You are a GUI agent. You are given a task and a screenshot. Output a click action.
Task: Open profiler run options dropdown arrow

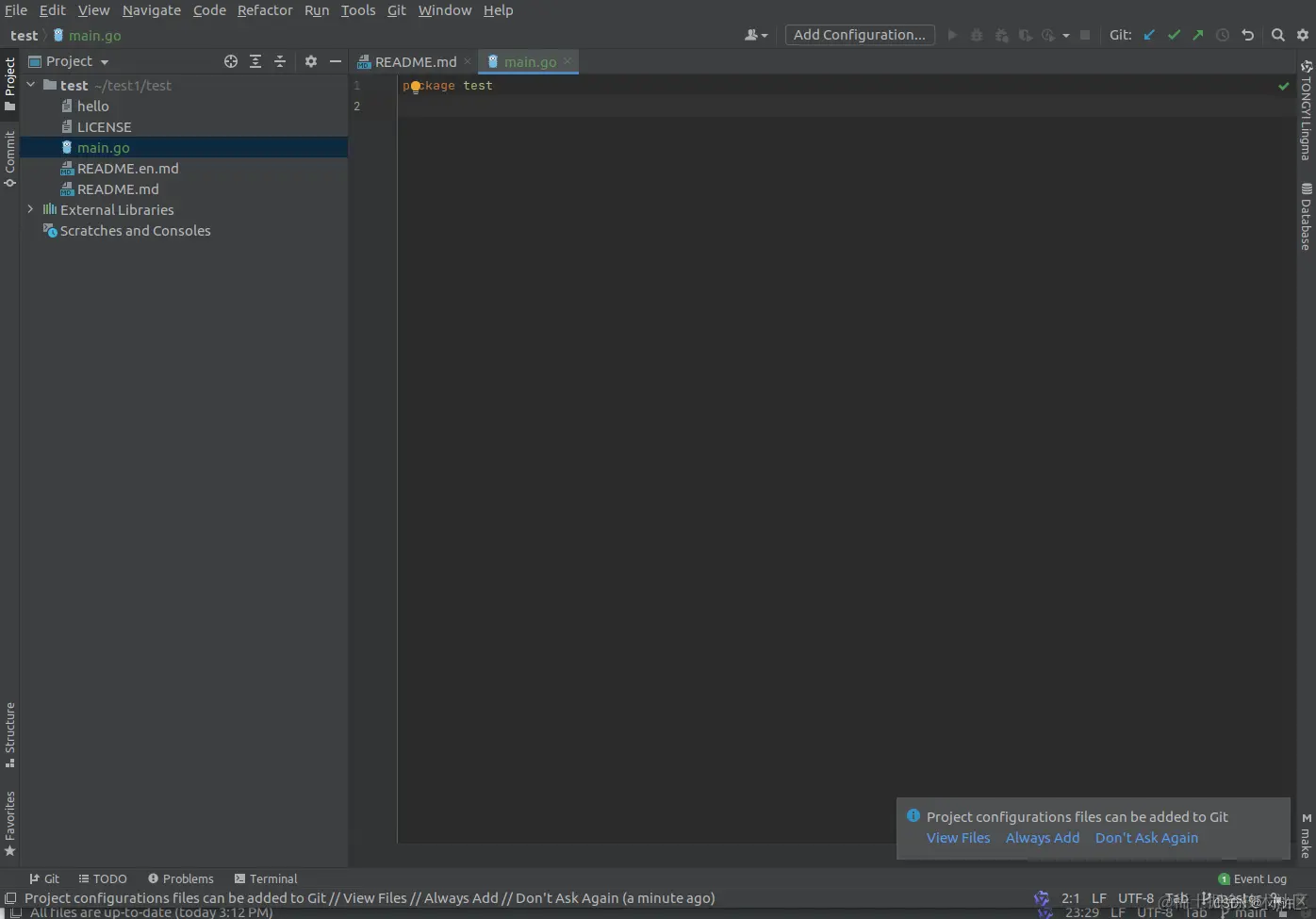[x=1066, y=36]
